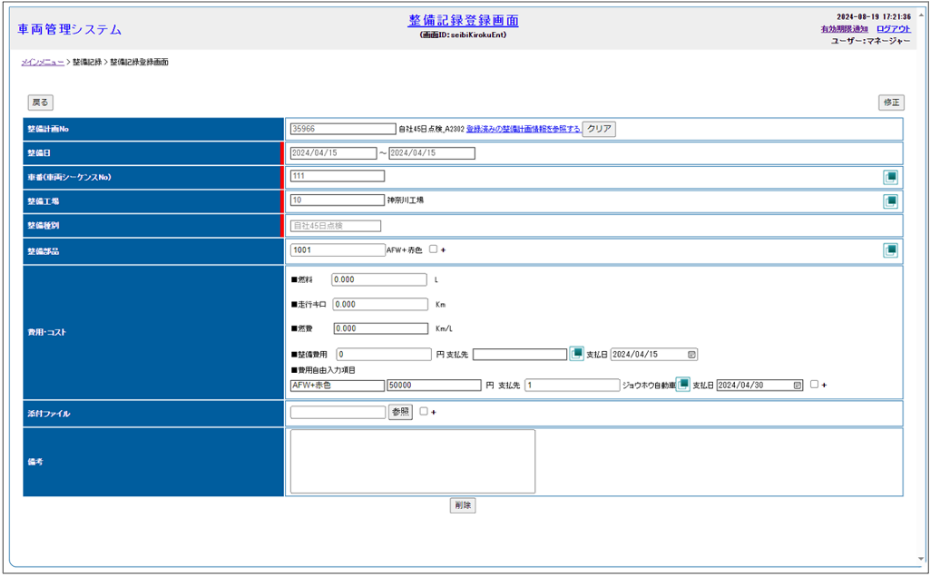Open the 登録済みの整備計画情報を参照する link
Screen dimensions: 930x576
(x=523, y=129)
